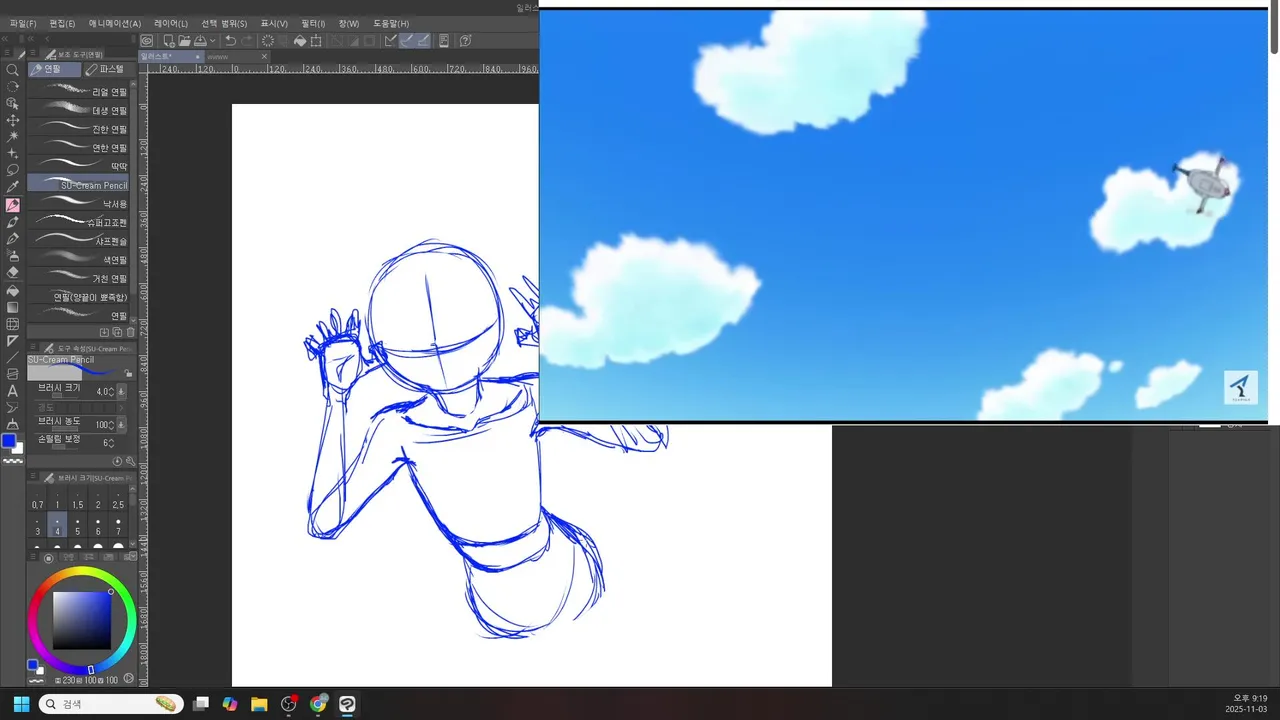Image resolution: width=1280 pixels, height=720 pixels.
Task: Choose the 샤프펜슬 brush
Action: (x=78, y=241)
